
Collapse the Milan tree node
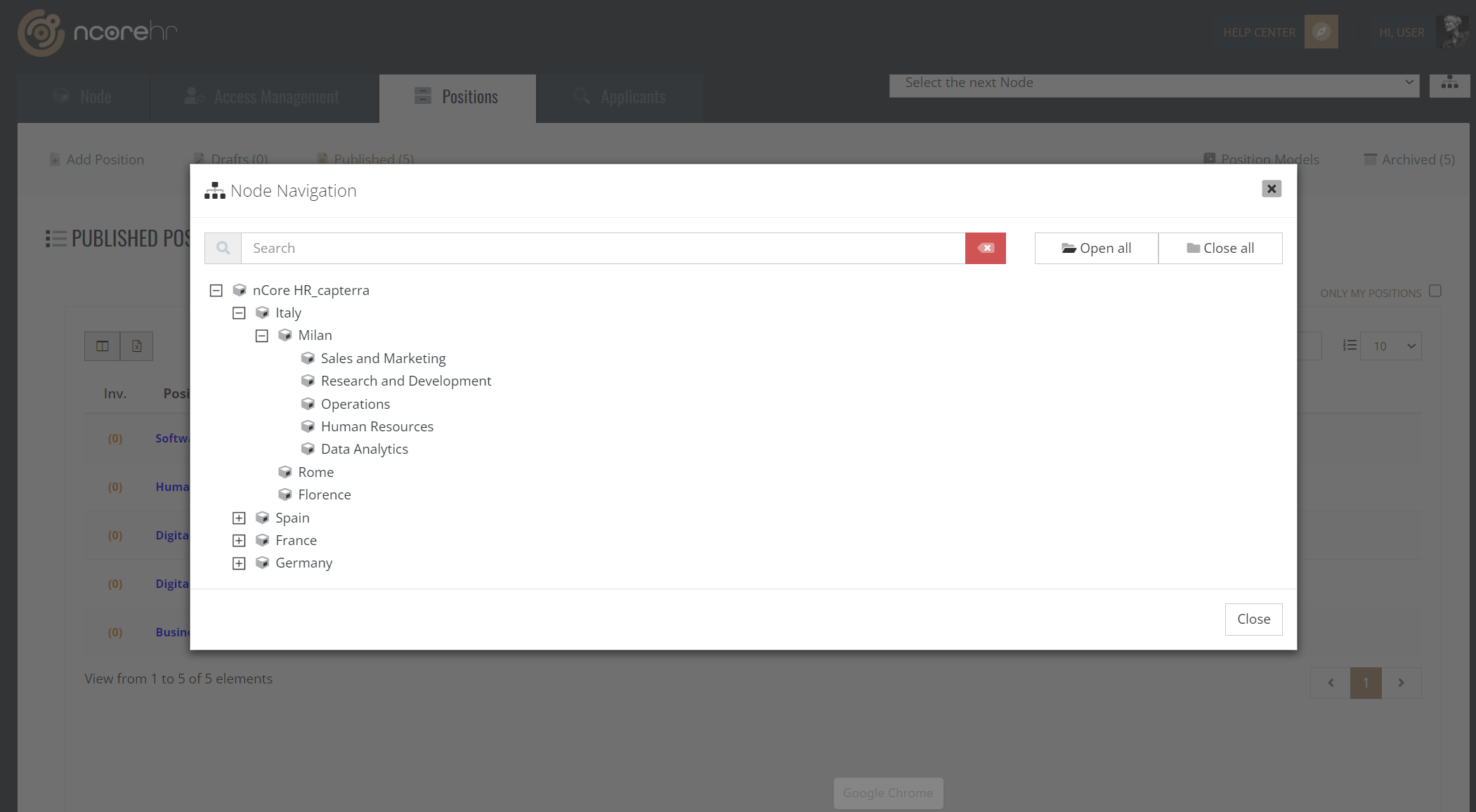tap(262, 335)
